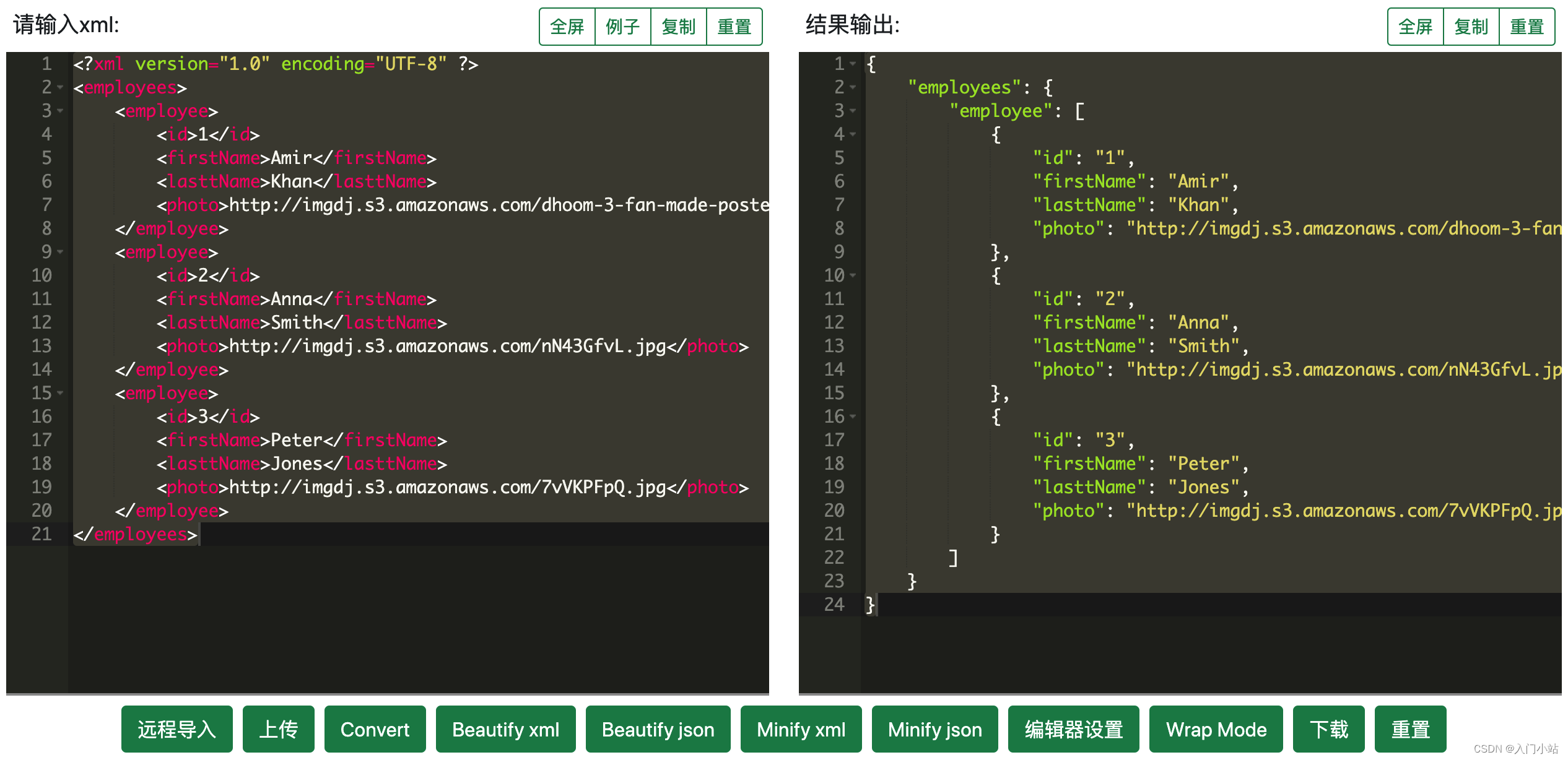Click "id": "2" in JSON output
1568x760 pixels.
pyautogui.click(x=1084, y=299)
